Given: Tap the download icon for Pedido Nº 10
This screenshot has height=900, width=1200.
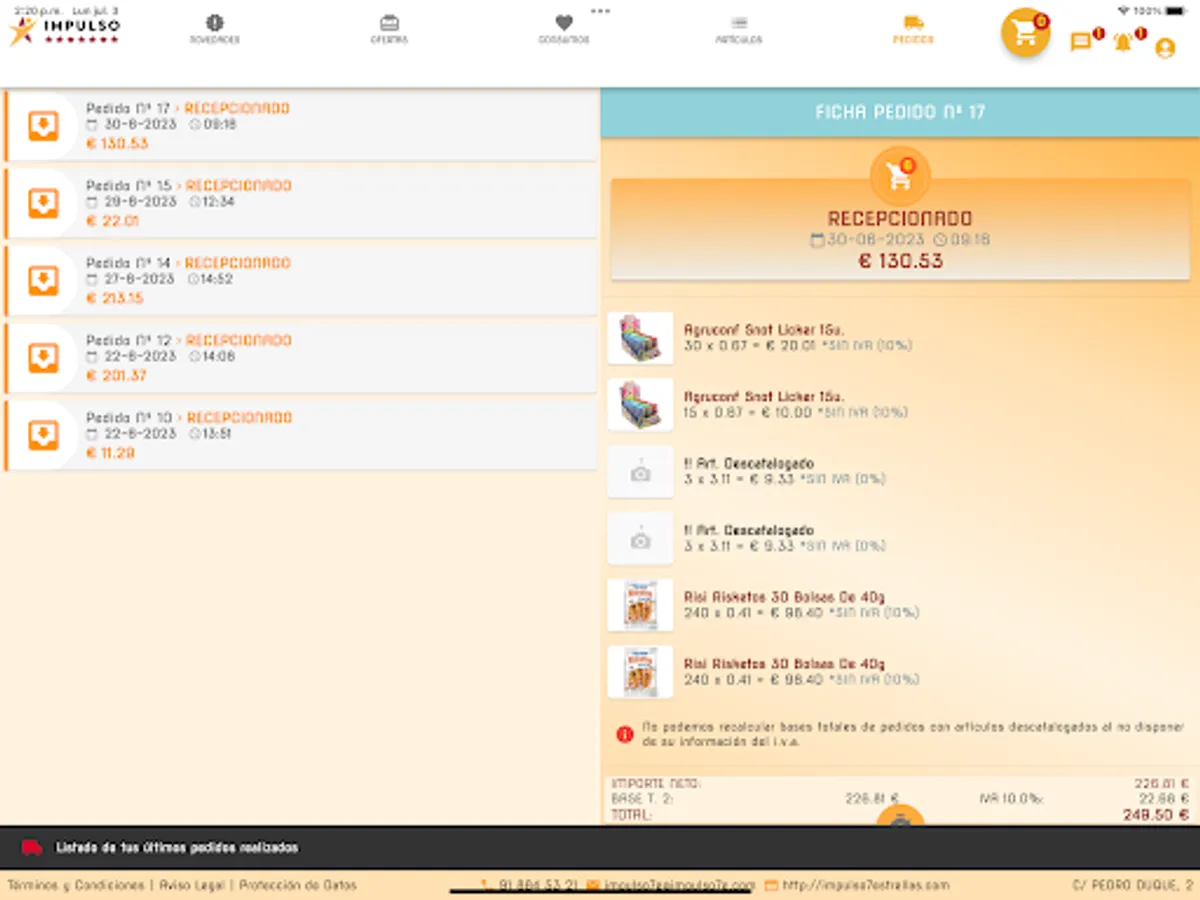Looking at the screenshot, I should point(43,435).
